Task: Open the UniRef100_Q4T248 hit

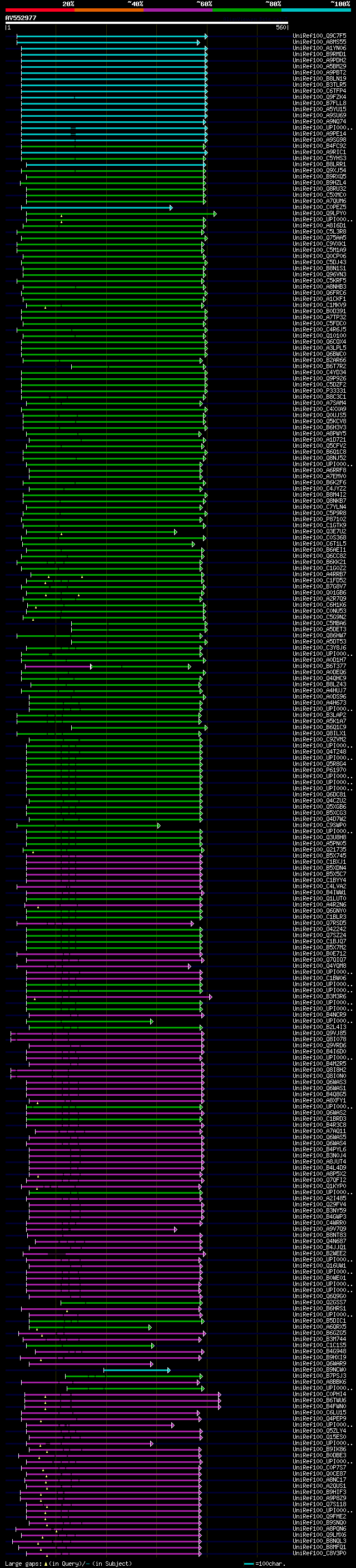Action: coord(319,751)
